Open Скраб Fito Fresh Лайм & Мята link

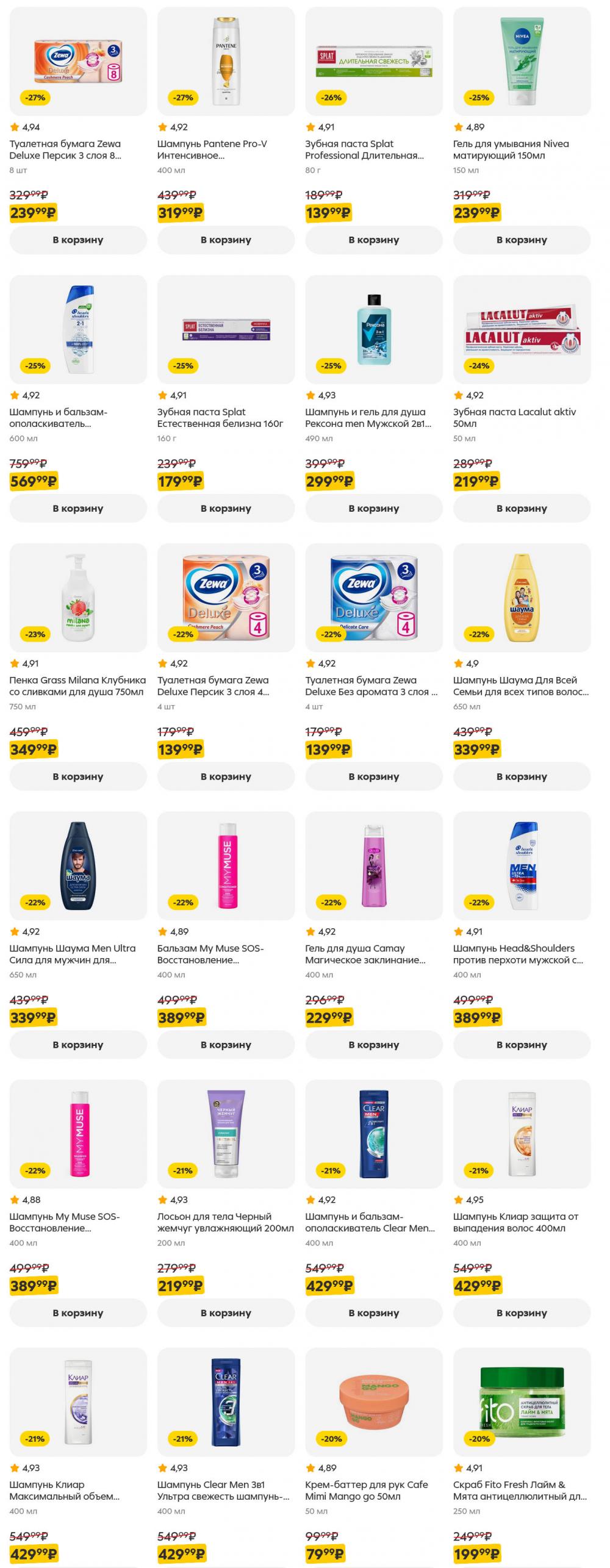[520, 1491]
